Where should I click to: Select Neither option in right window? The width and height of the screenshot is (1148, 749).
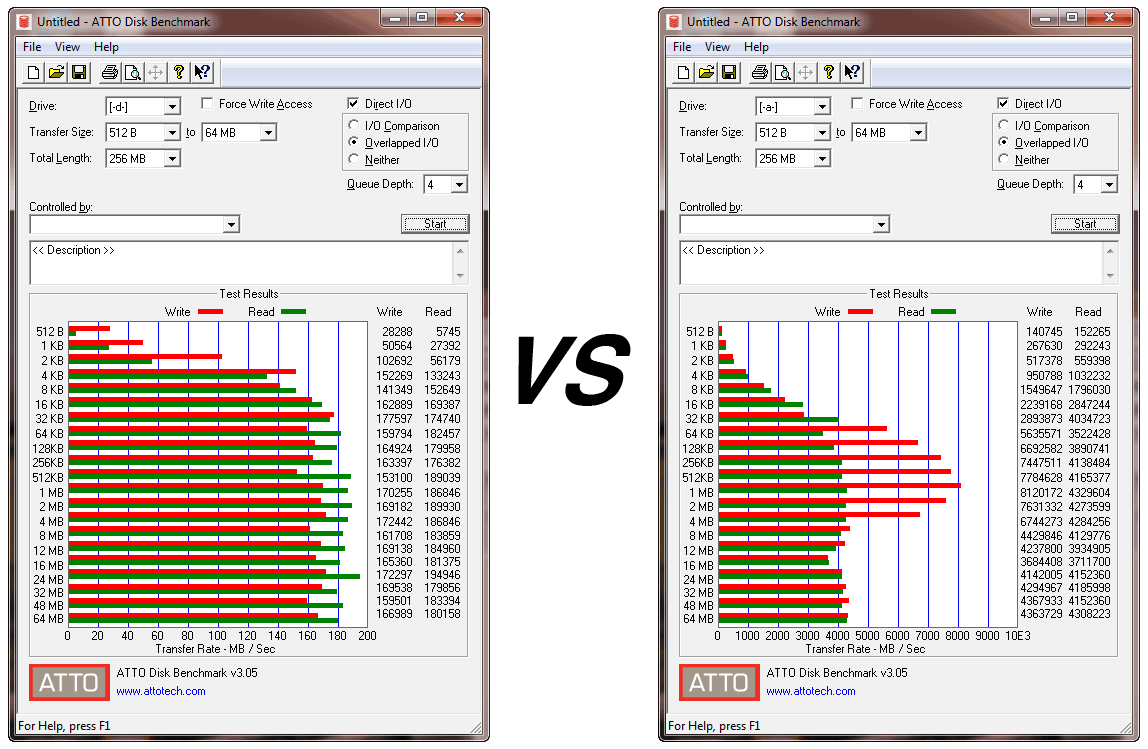click(x=1004, y=159)
